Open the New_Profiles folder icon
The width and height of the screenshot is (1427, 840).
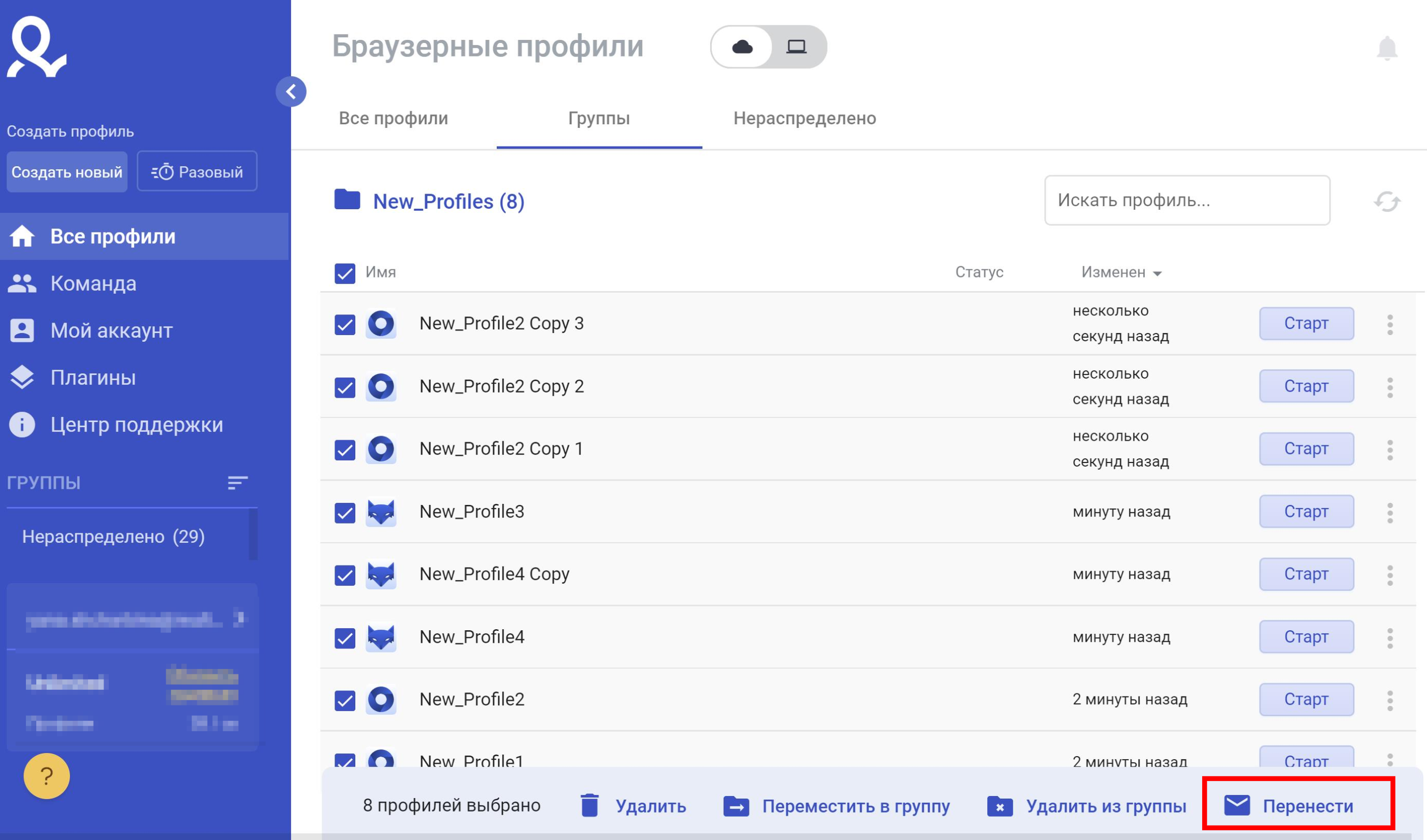347,200
